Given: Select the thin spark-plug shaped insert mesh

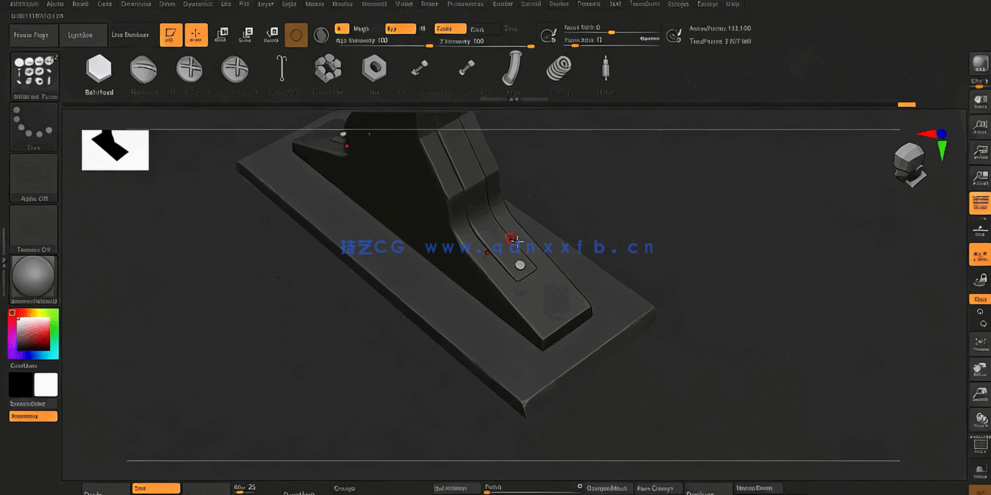Looking at the screenshot, I should point(605,68).
